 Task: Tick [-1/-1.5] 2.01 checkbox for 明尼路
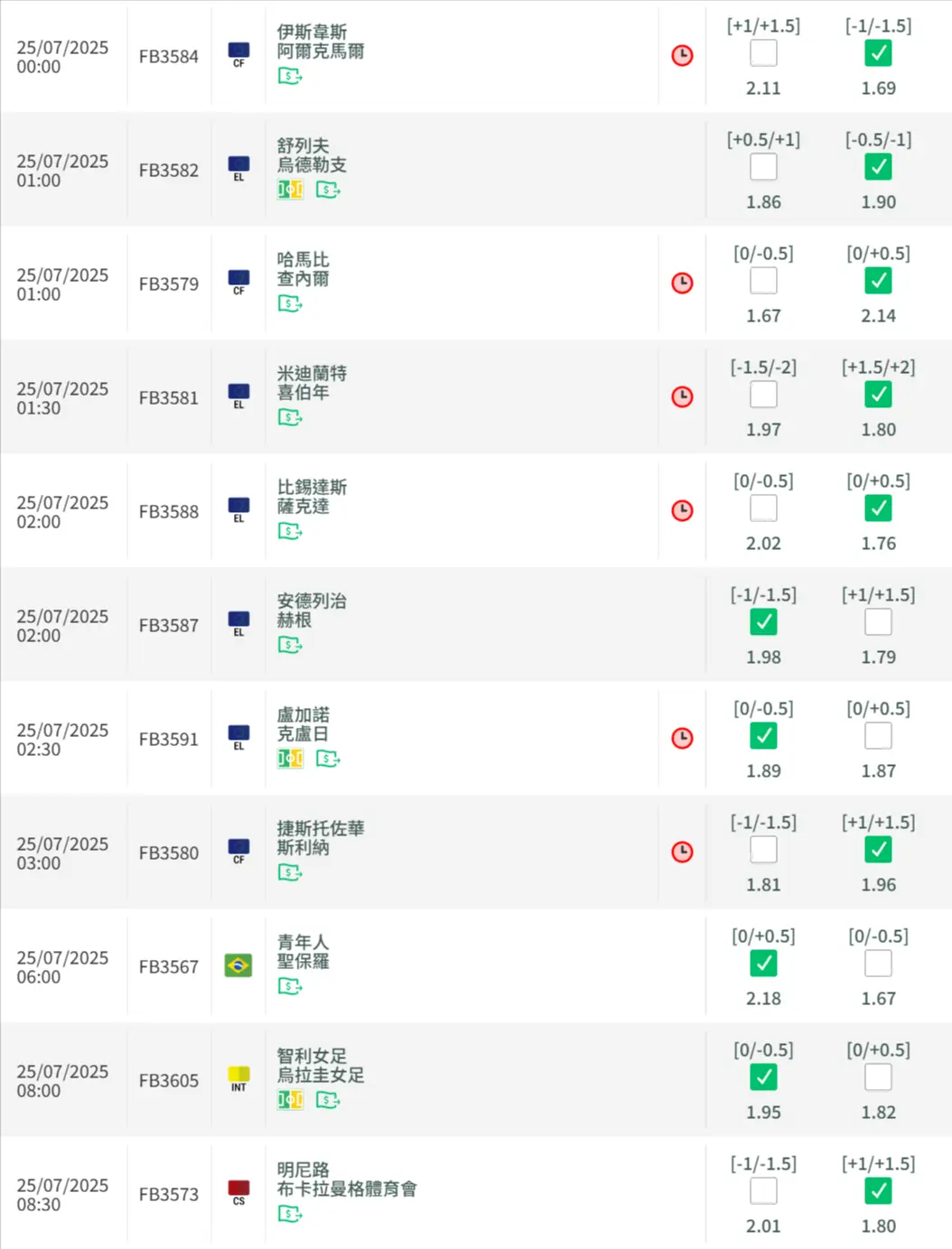pos(763,1191)
